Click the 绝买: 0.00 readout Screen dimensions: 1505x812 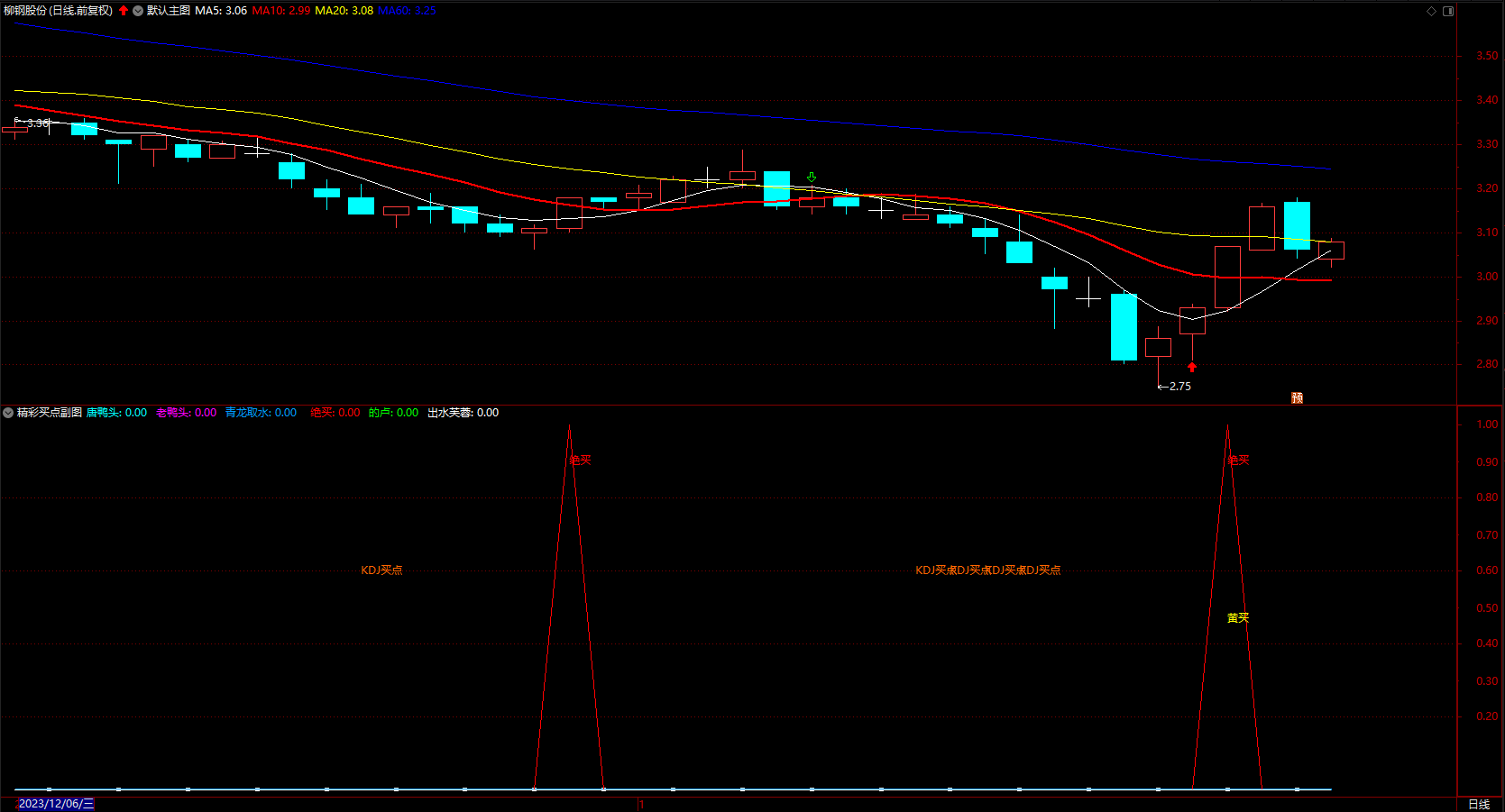tap(335, 413)
